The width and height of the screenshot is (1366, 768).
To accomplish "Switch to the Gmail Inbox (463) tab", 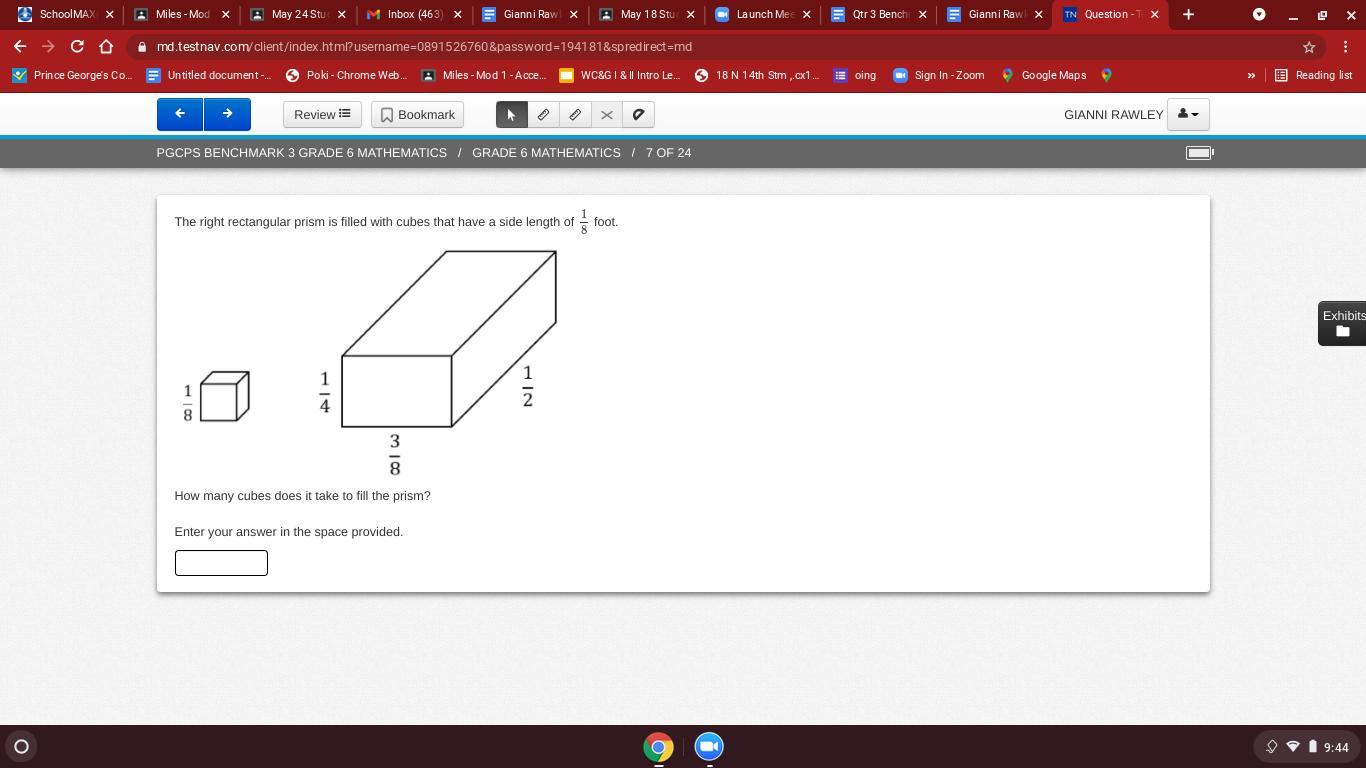I will pos(413,14).
